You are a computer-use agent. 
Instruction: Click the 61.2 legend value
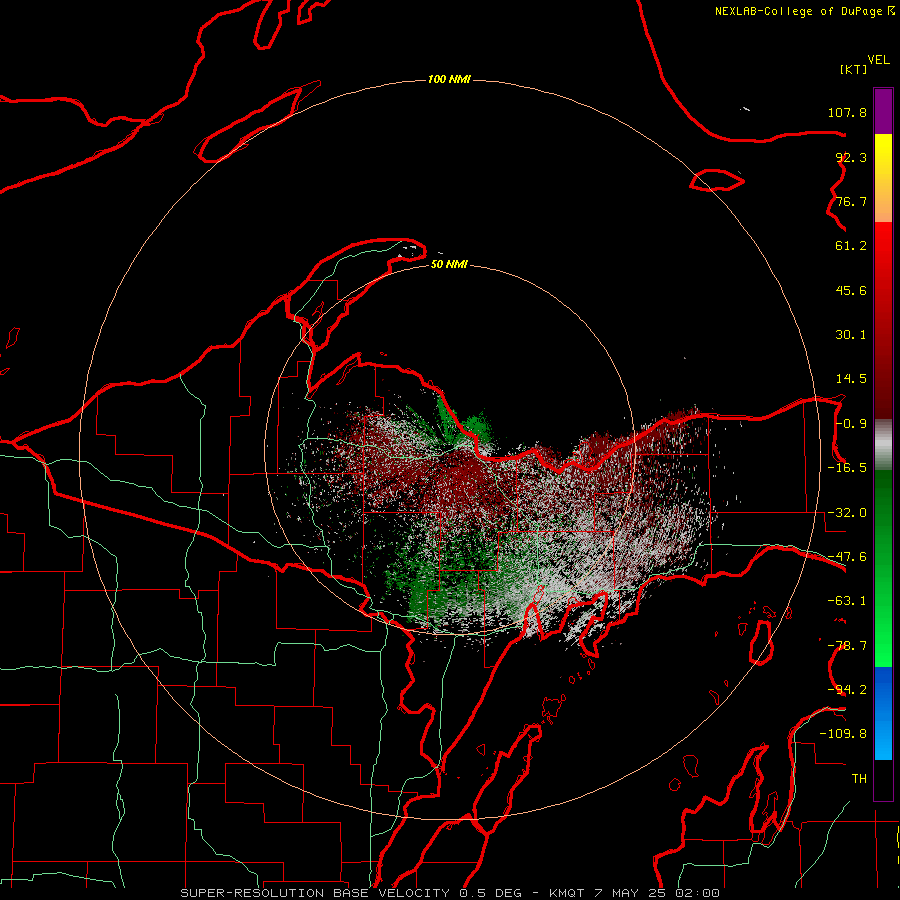(851, 246)
